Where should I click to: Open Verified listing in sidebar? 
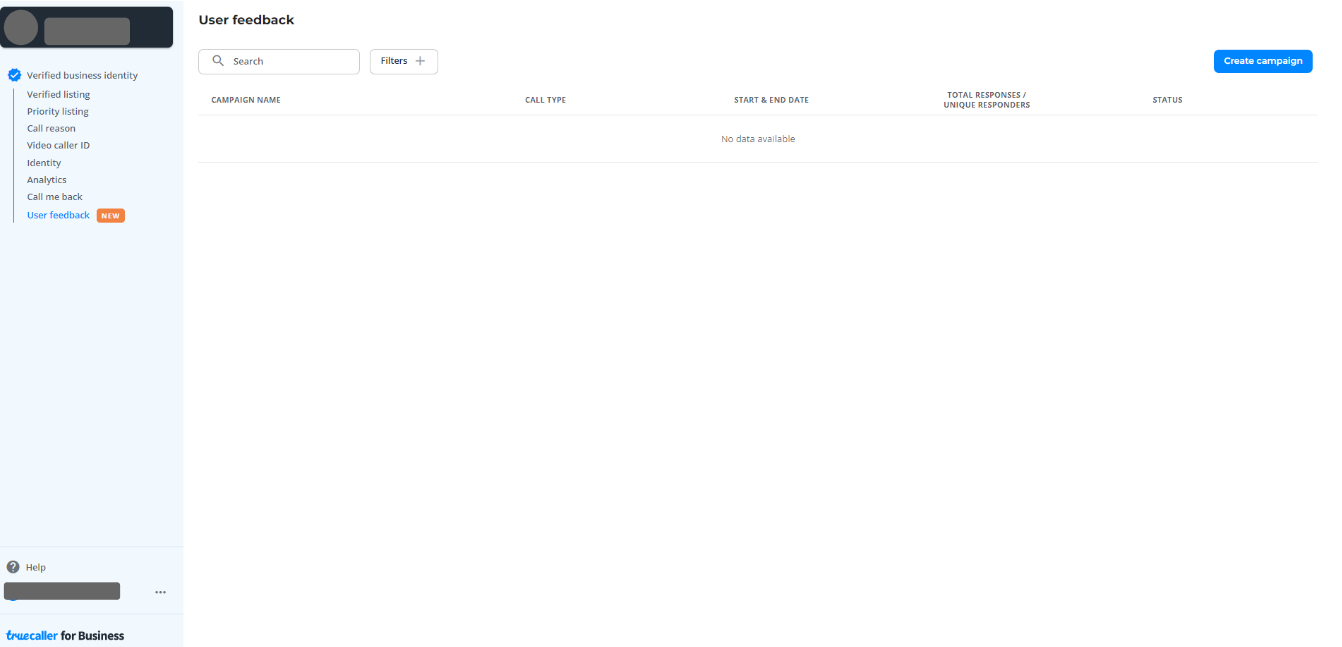tap(58, 94)
